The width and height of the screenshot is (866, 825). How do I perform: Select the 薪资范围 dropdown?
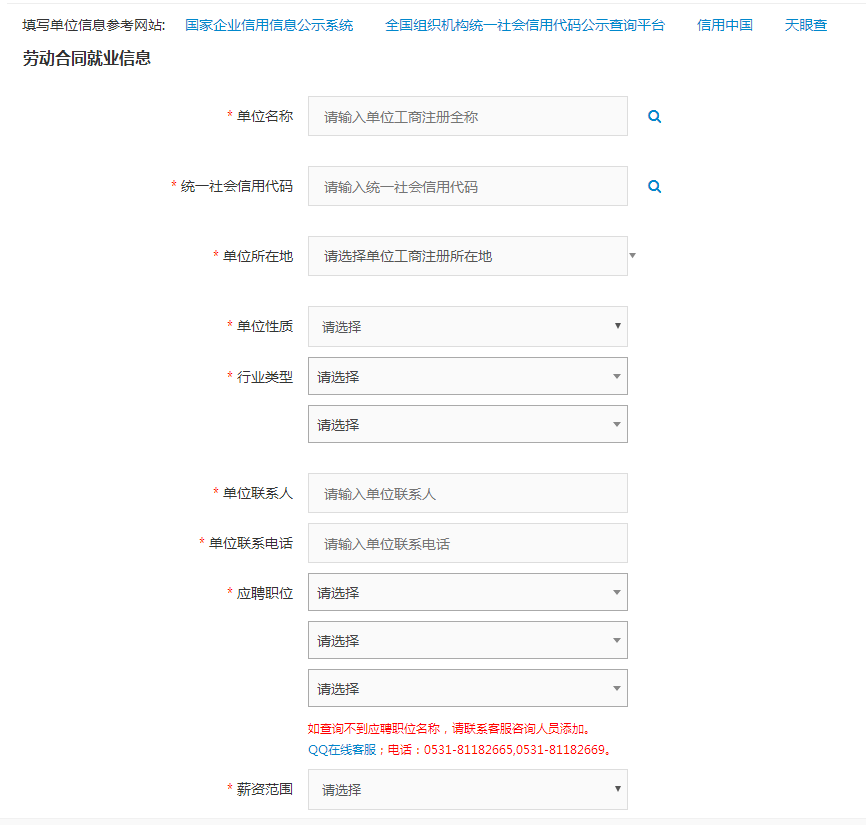[x=467, y=790]
